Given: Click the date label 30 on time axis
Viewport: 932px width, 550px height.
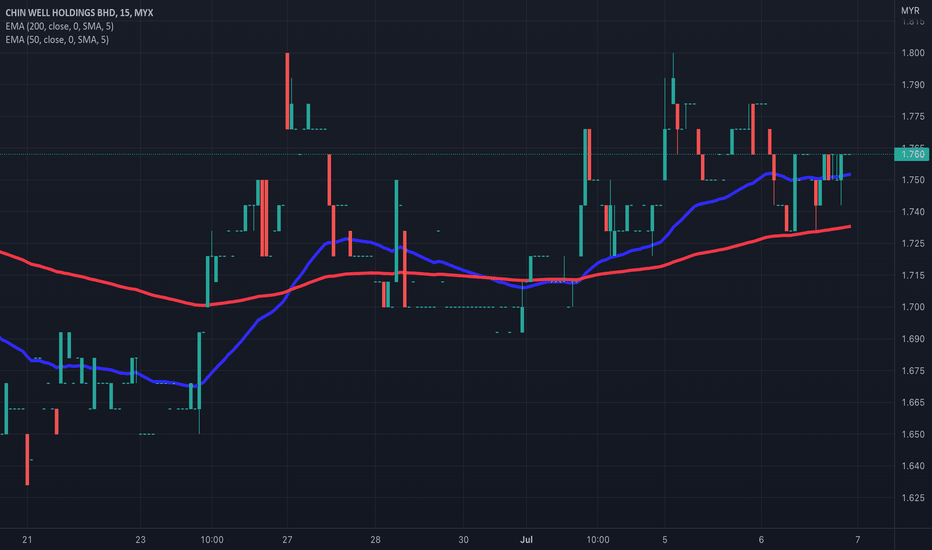Looking at the screenshot, I should 463,540.
